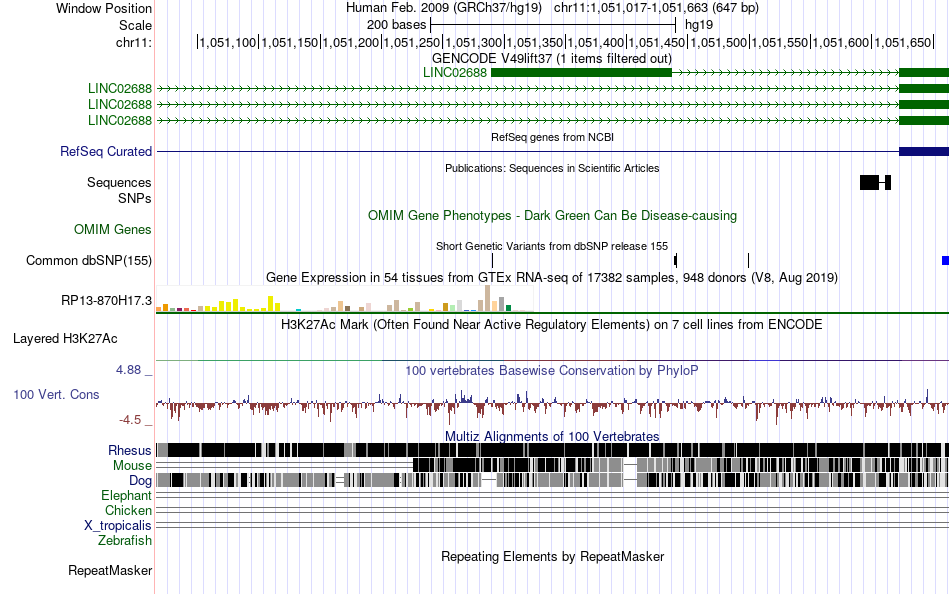Image resolution: width=950 pixels, height=594 pixels.
Task: Click Layered H3K27Ac label
Action: [65, 339]
